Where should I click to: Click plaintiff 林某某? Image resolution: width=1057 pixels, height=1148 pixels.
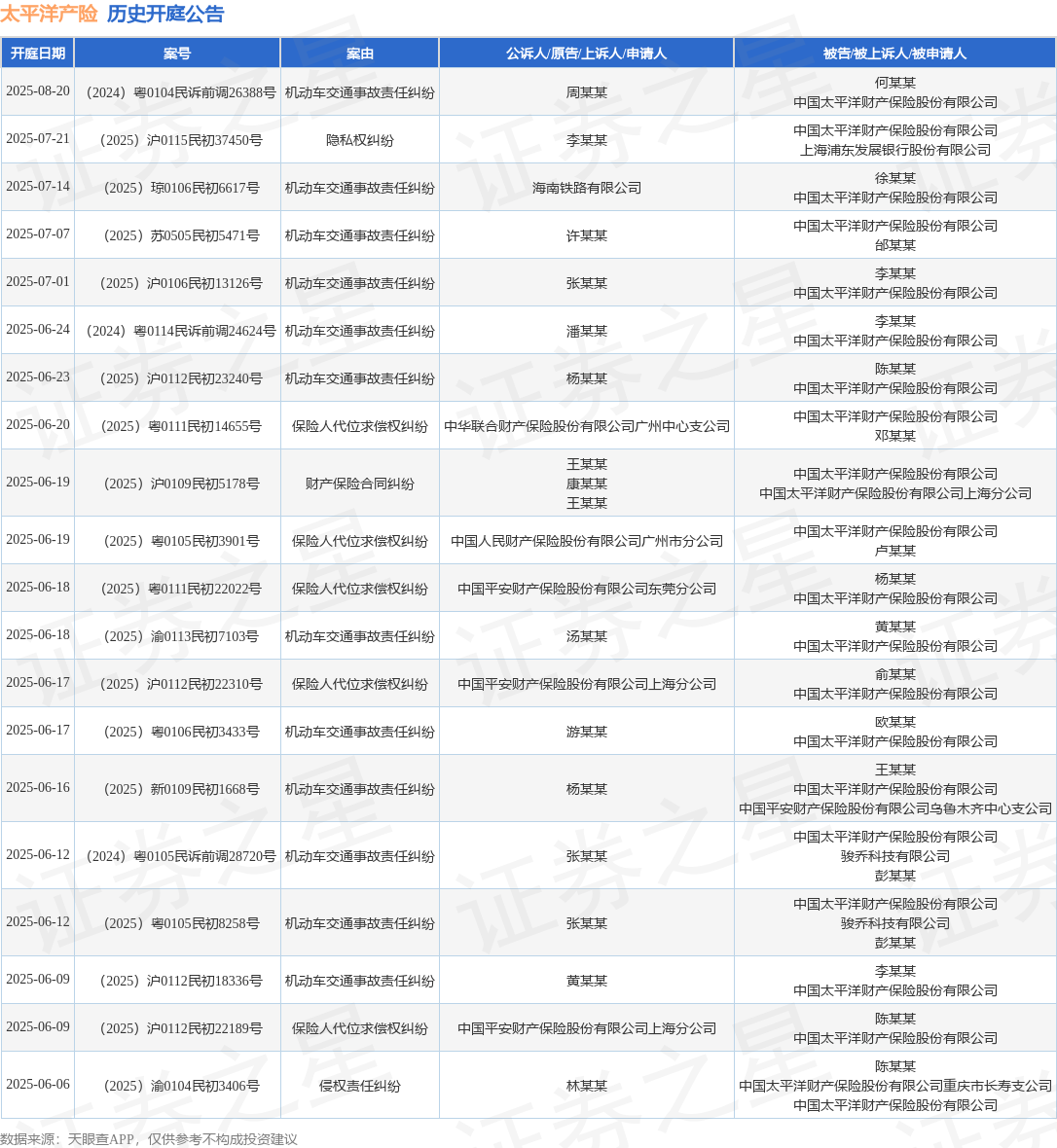click(587, 1086)
